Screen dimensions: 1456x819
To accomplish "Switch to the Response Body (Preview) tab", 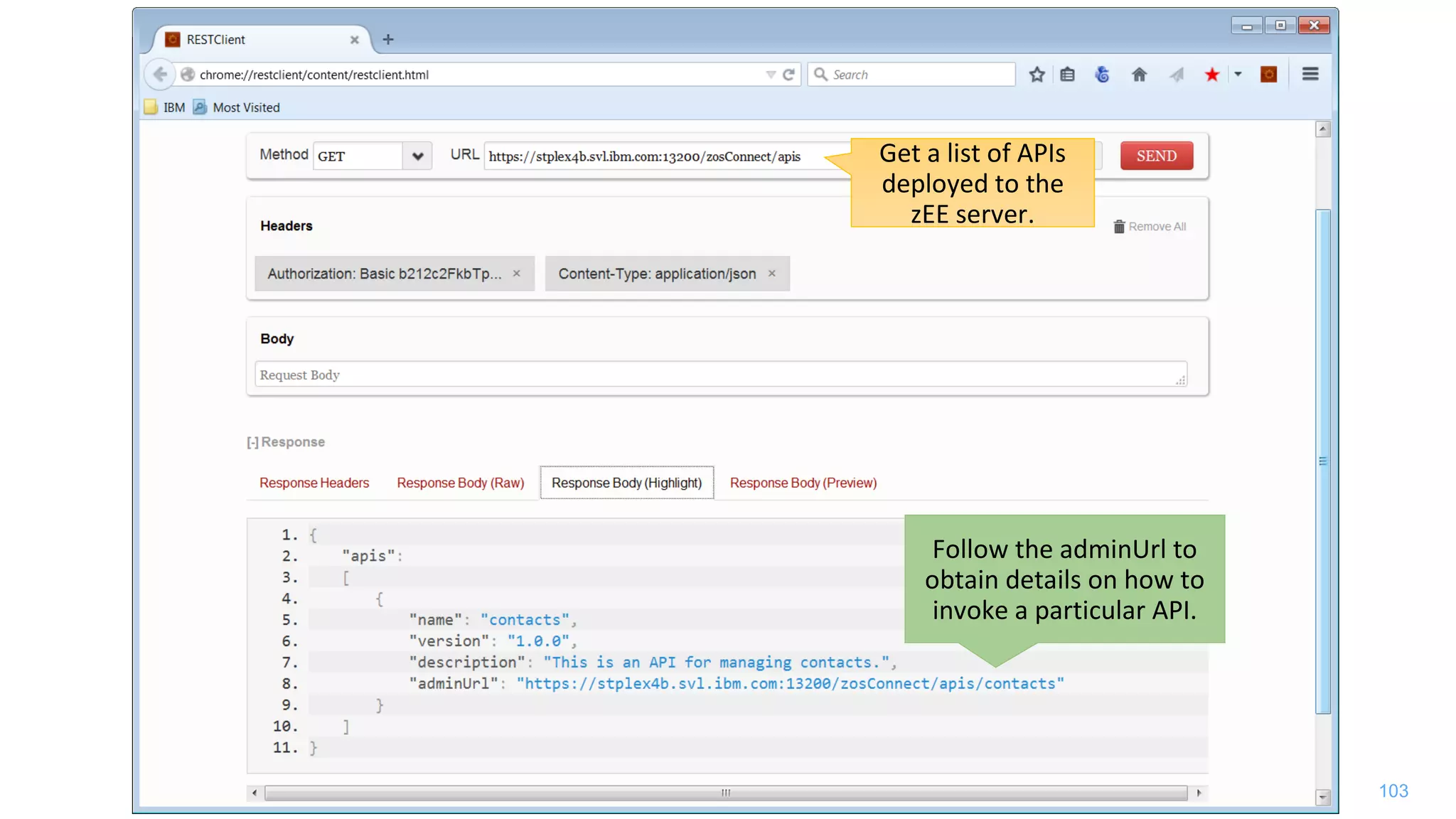I will click(803, 483).
